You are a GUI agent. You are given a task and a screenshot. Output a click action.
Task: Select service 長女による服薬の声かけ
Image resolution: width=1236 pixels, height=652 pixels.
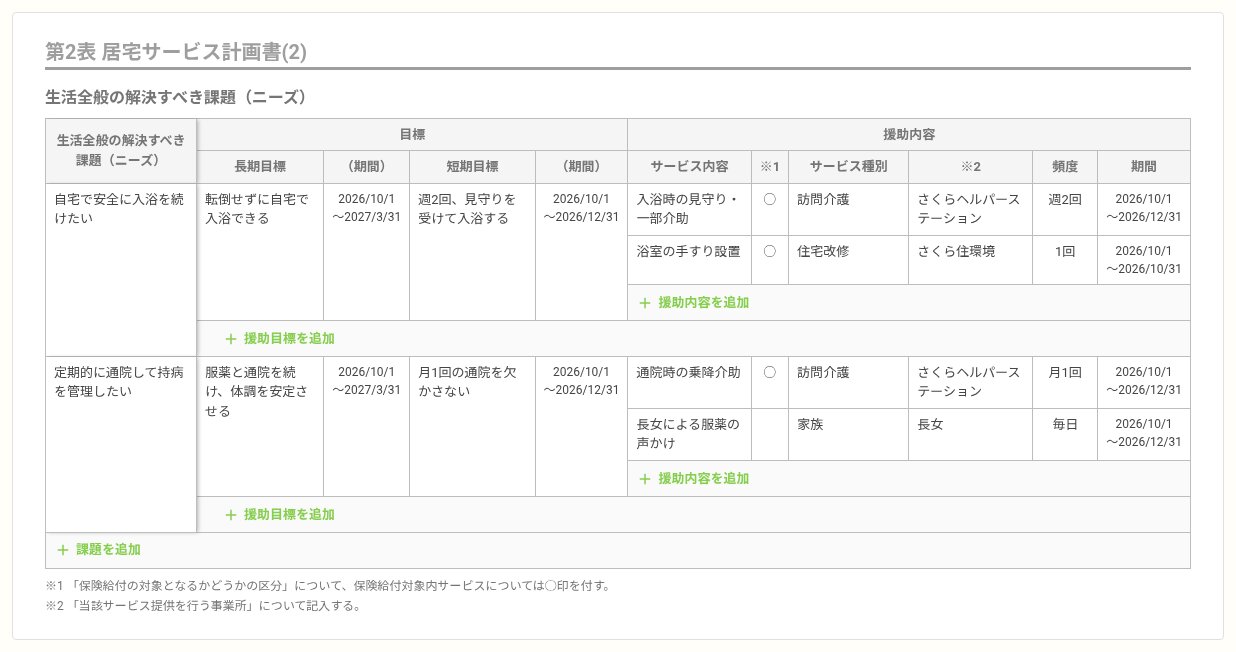click(x=690, y=434)
